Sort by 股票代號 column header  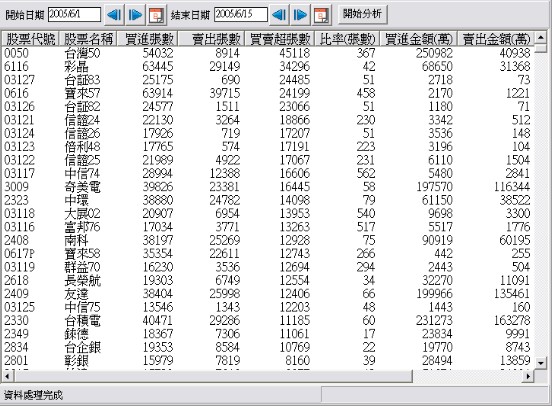pyautogui.click(x=31, y=39)
